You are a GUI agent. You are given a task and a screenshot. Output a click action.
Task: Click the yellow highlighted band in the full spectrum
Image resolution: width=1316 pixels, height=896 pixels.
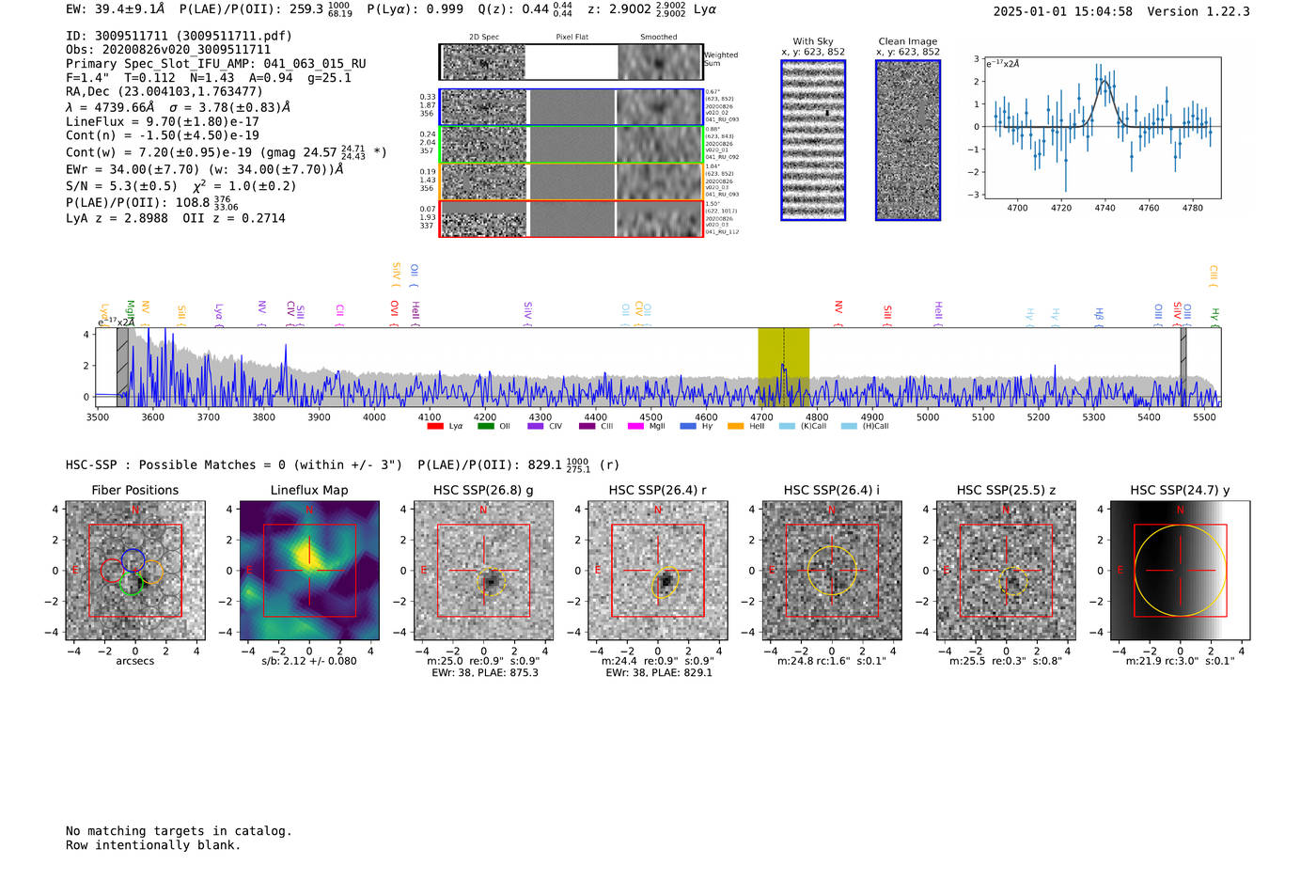[x=784, y=367]
